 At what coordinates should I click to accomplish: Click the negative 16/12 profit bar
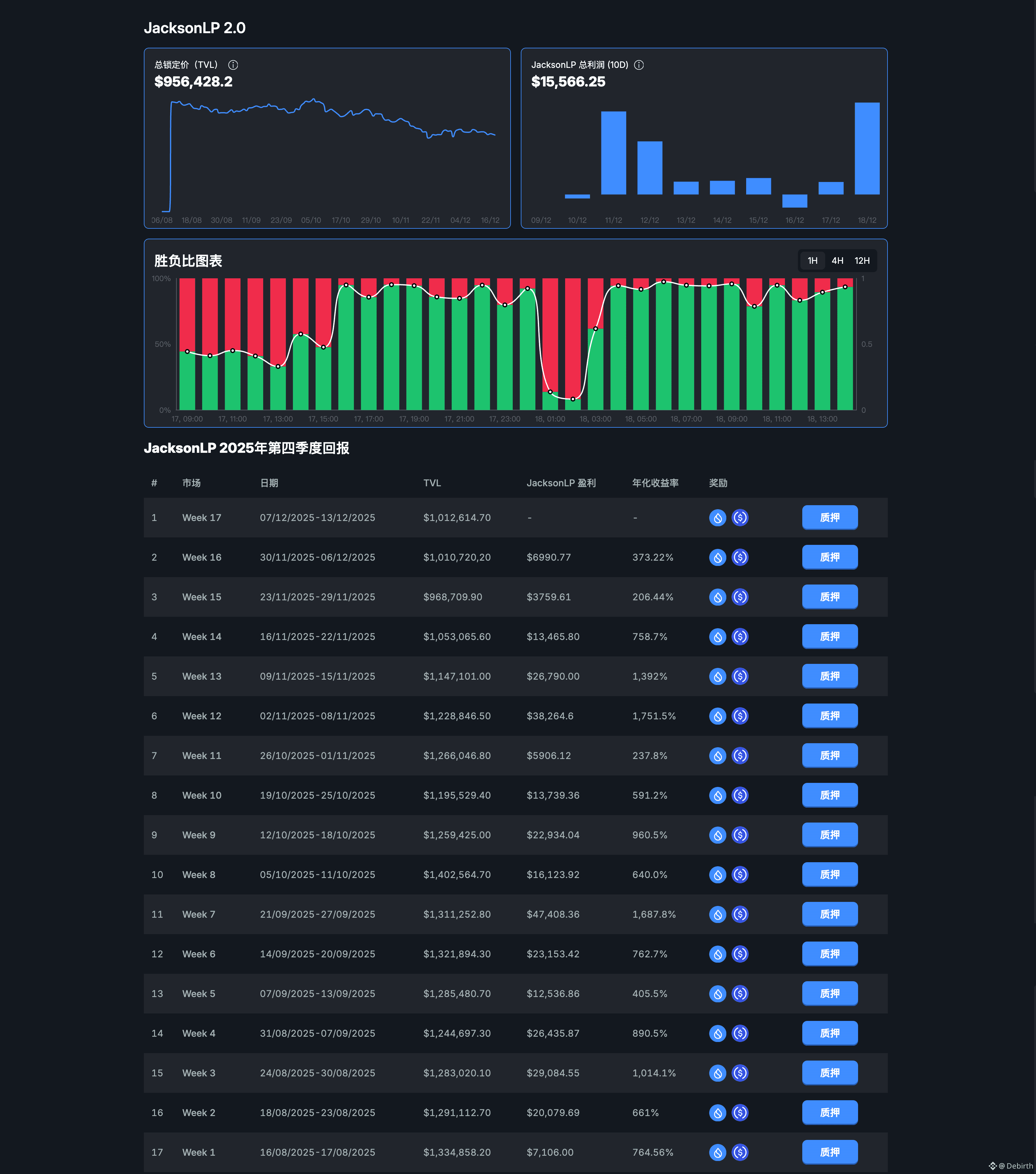(794, 201)
